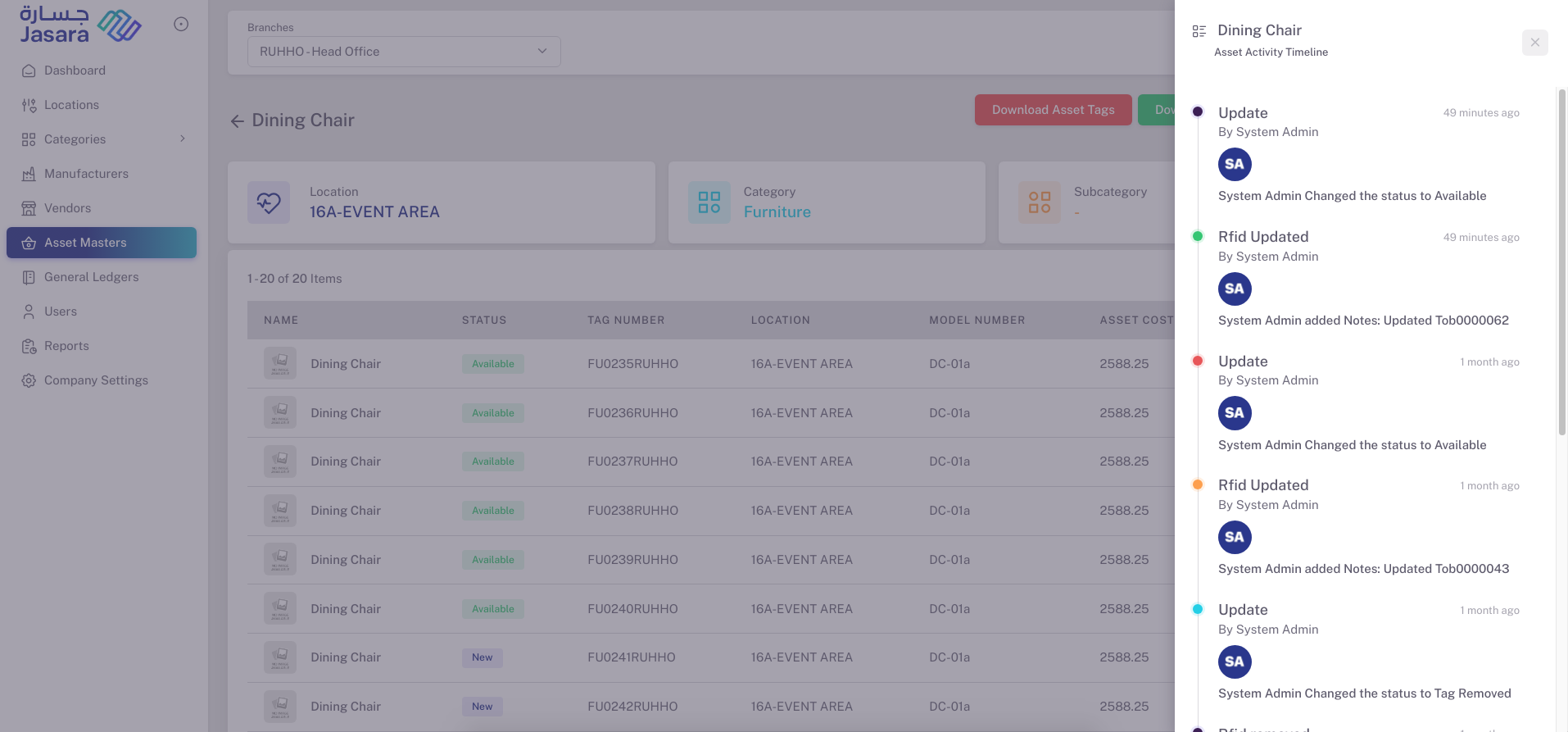Go to the Users menu item
Viewport: 1568px width, 732px height.
[x=61, y=311]
